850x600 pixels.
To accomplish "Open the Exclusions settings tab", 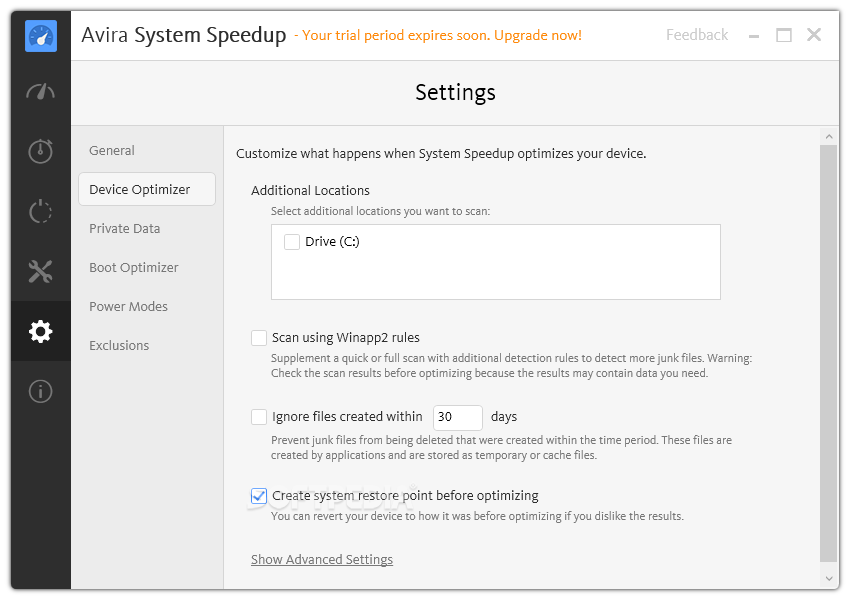I will click(x=119, y=345).
